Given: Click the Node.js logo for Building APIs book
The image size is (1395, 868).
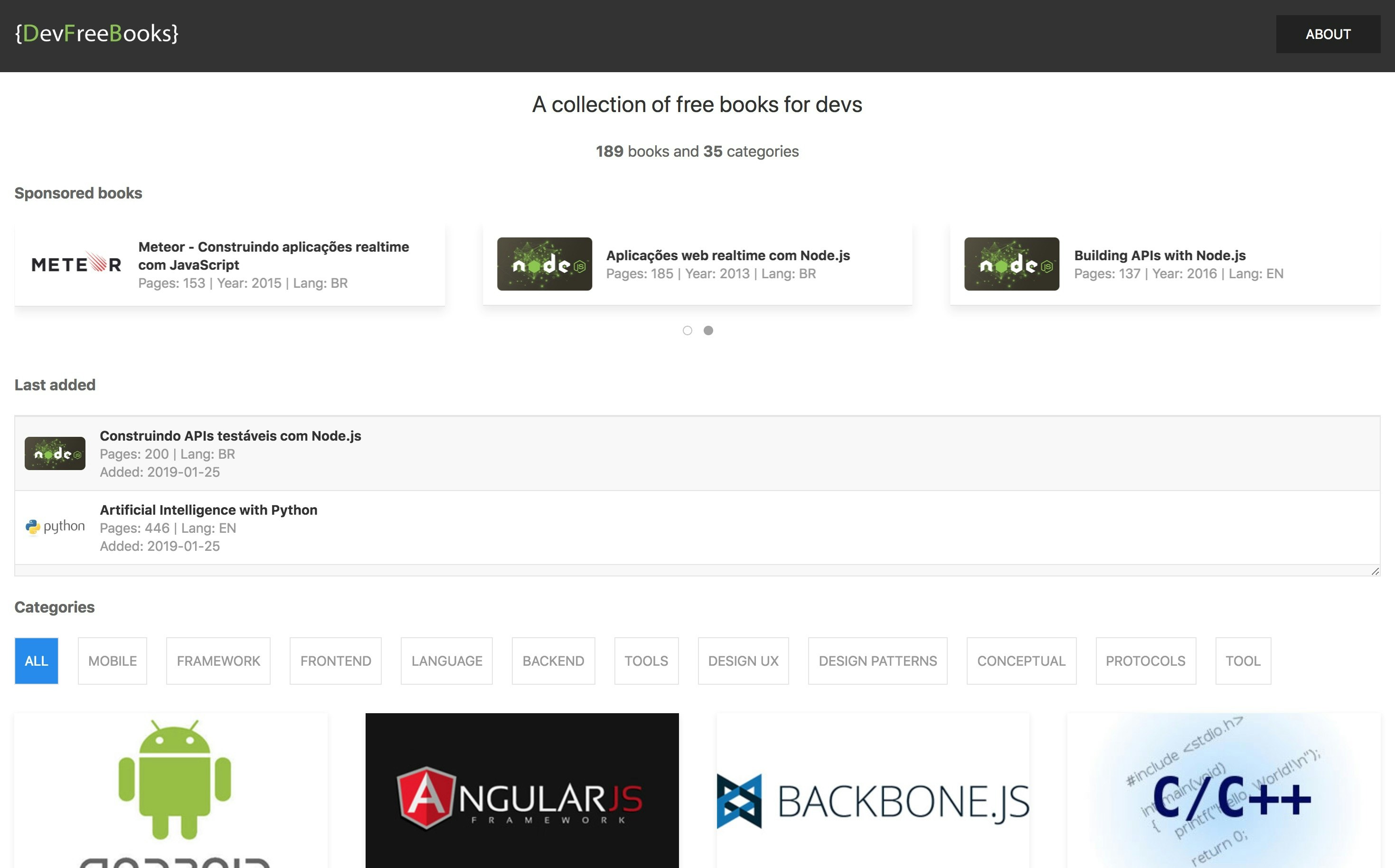Looking at the screenshot, I should click(x=1011, y=264).
